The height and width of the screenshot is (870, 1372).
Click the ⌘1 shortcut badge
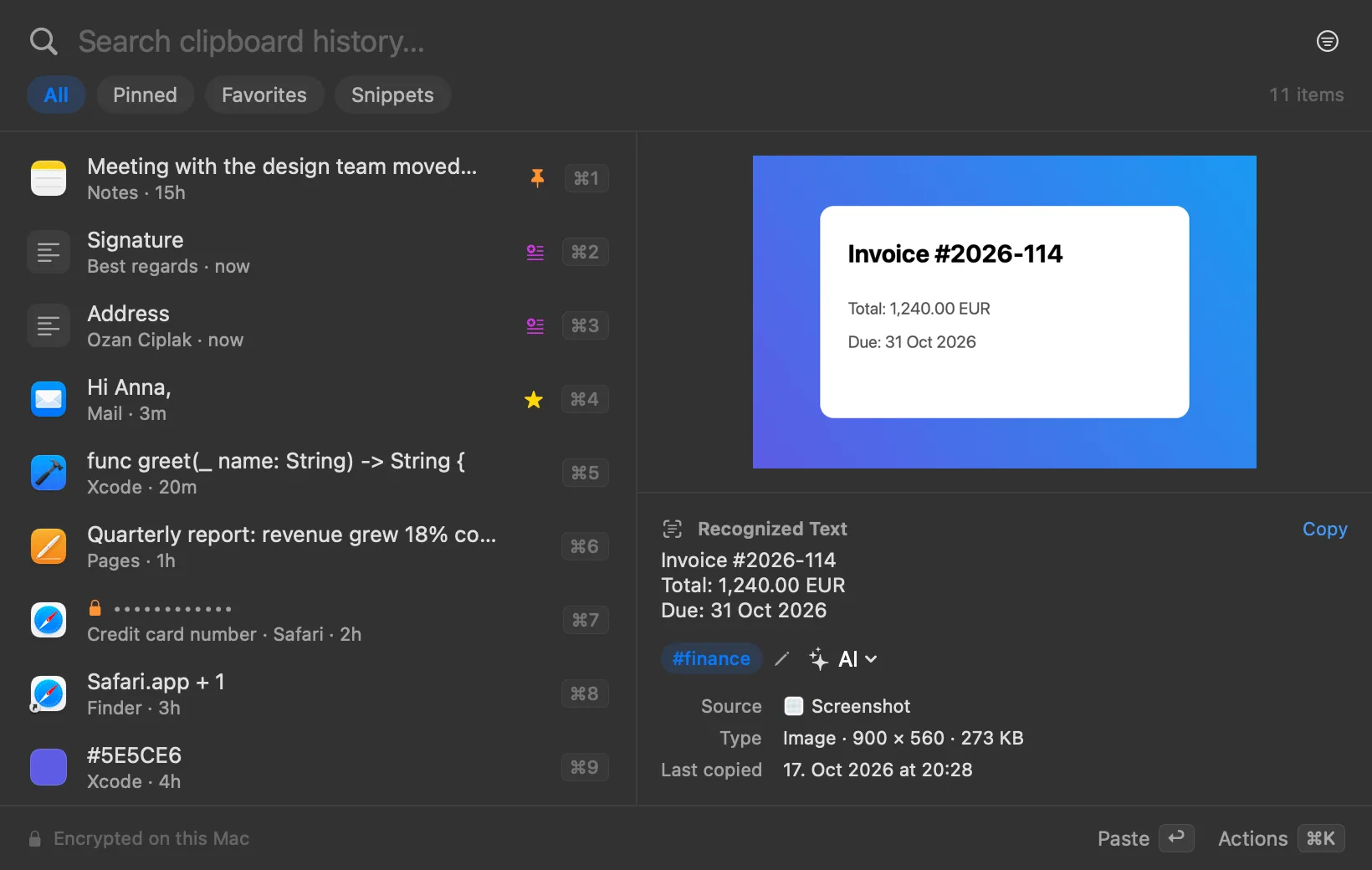click(x=586, y=178)
